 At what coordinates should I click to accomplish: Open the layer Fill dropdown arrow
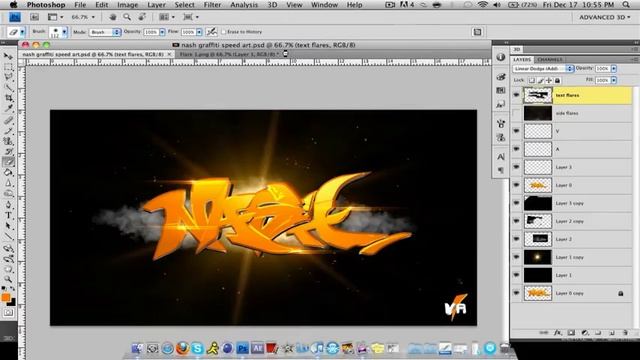(x=613, y=80)
